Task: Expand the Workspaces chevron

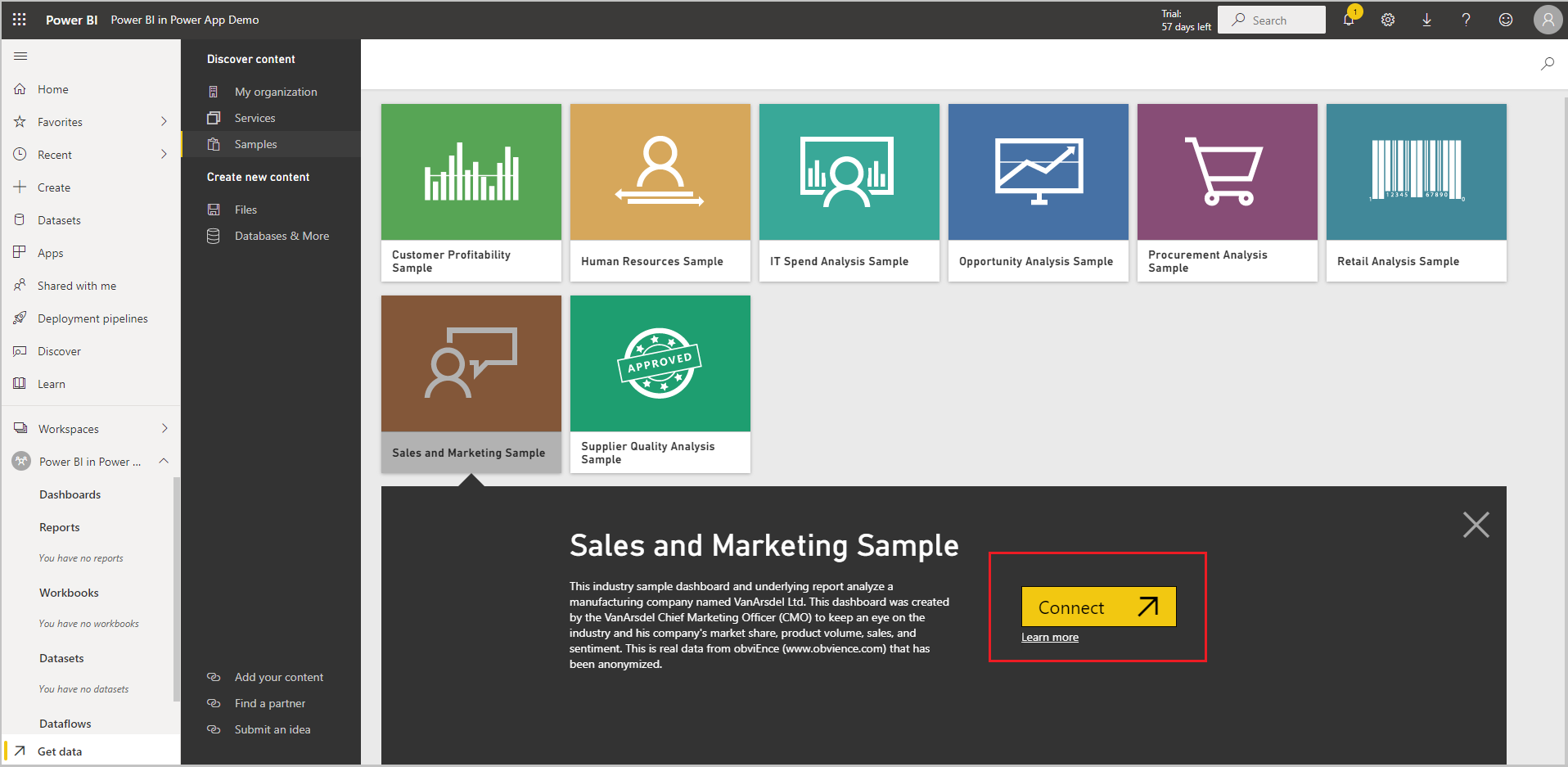Action: [x=164, y=428]
